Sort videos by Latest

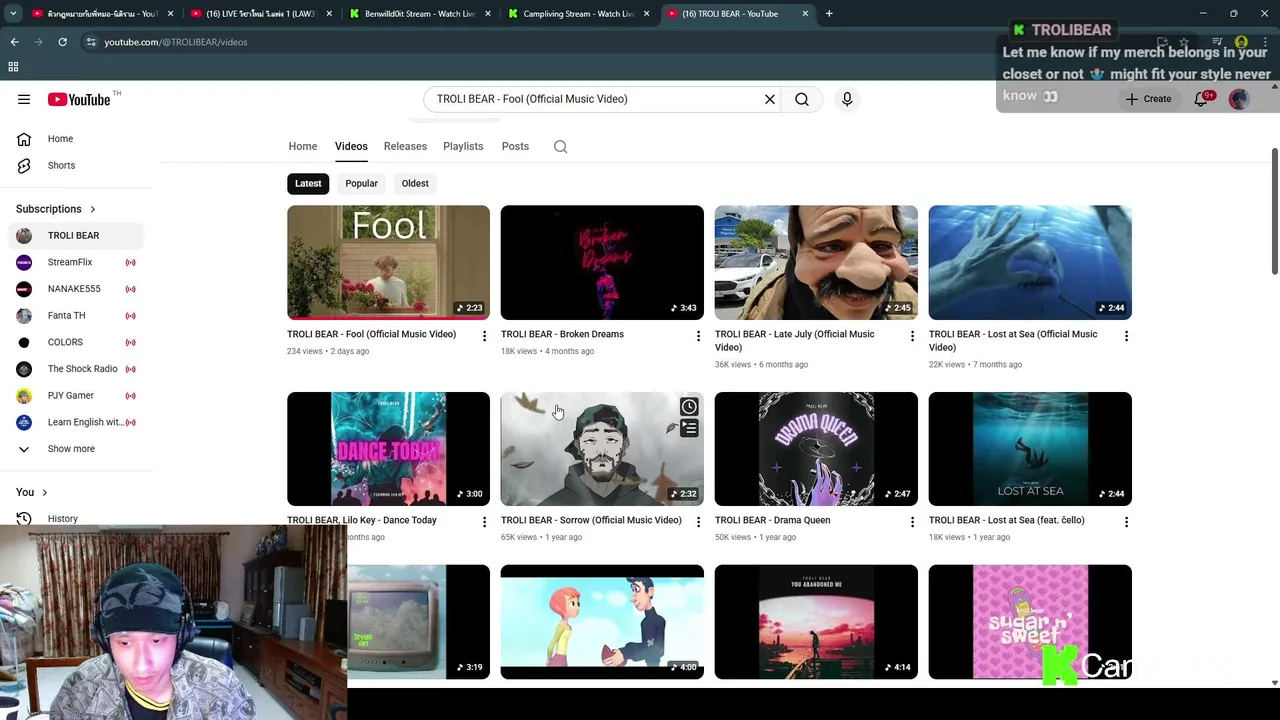(x=308, y=183)
